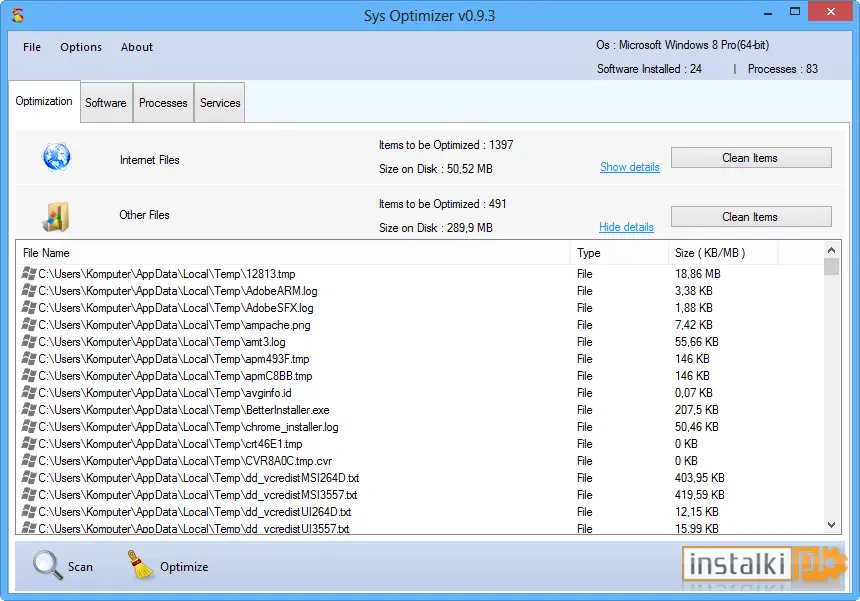Click file icon beside AdobeSFX.log

click(x=29, y=307)
